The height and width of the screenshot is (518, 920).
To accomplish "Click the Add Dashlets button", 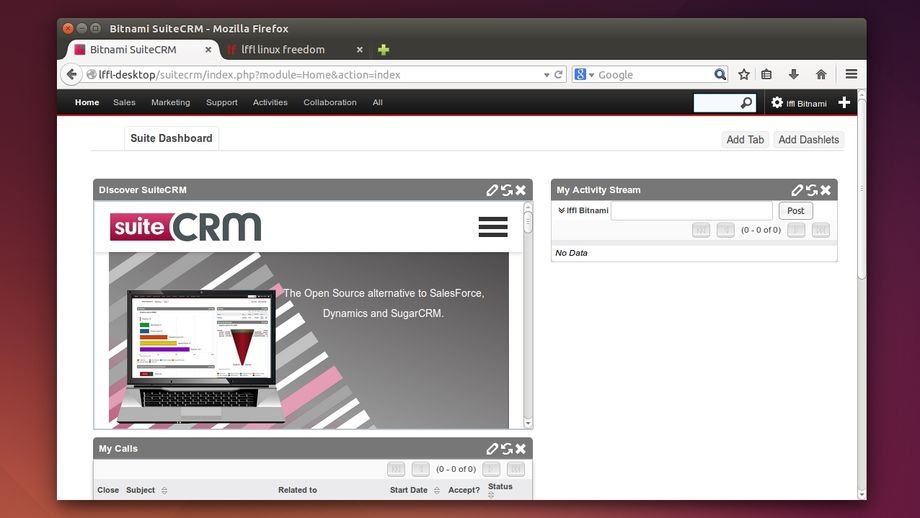I will pyautogui.click(x=808, y=140).
